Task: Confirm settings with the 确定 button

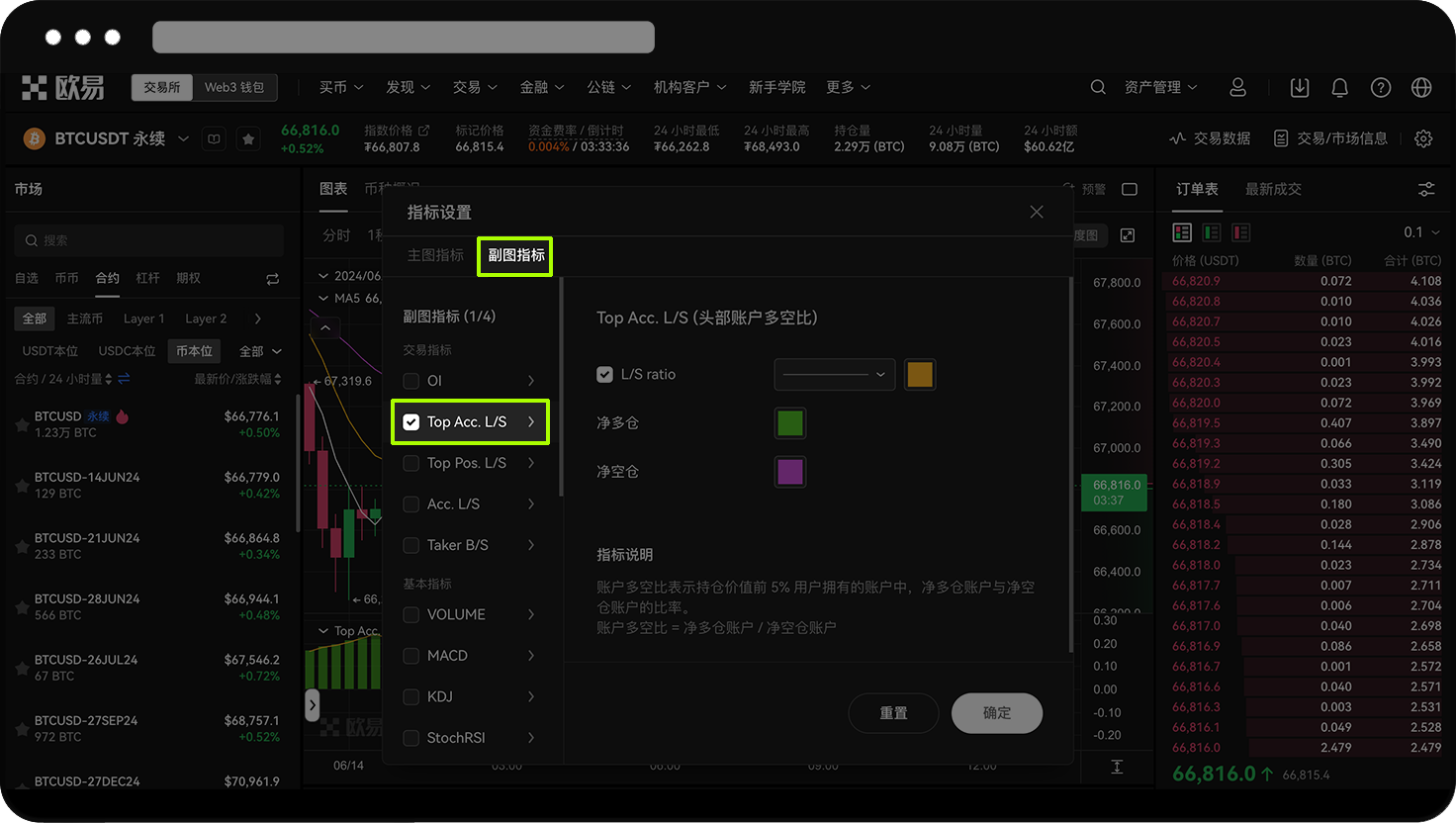Action: pyautogui.click(x=997, y=713)
